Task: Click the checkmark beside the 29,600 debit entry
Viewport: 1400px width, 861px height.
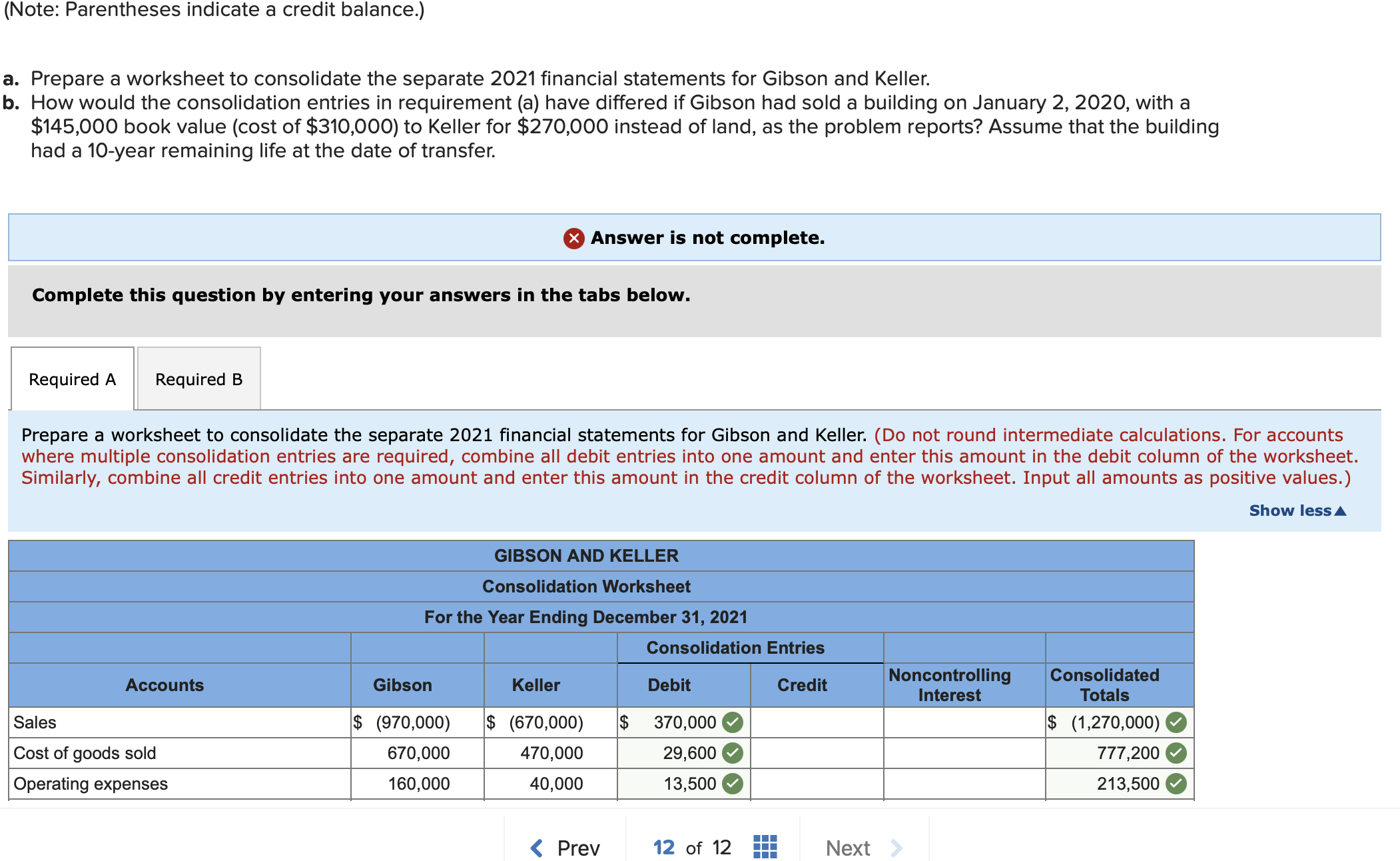Action: point(731,753)
